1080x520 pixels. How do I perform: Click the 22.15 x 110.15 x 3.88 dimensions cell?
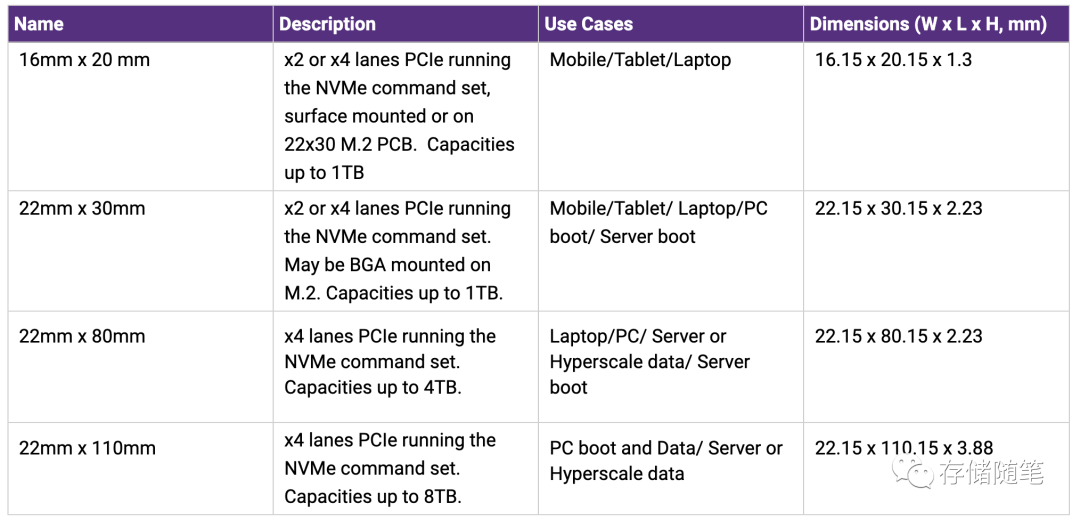pyautogui.click(x=936, y=468)
